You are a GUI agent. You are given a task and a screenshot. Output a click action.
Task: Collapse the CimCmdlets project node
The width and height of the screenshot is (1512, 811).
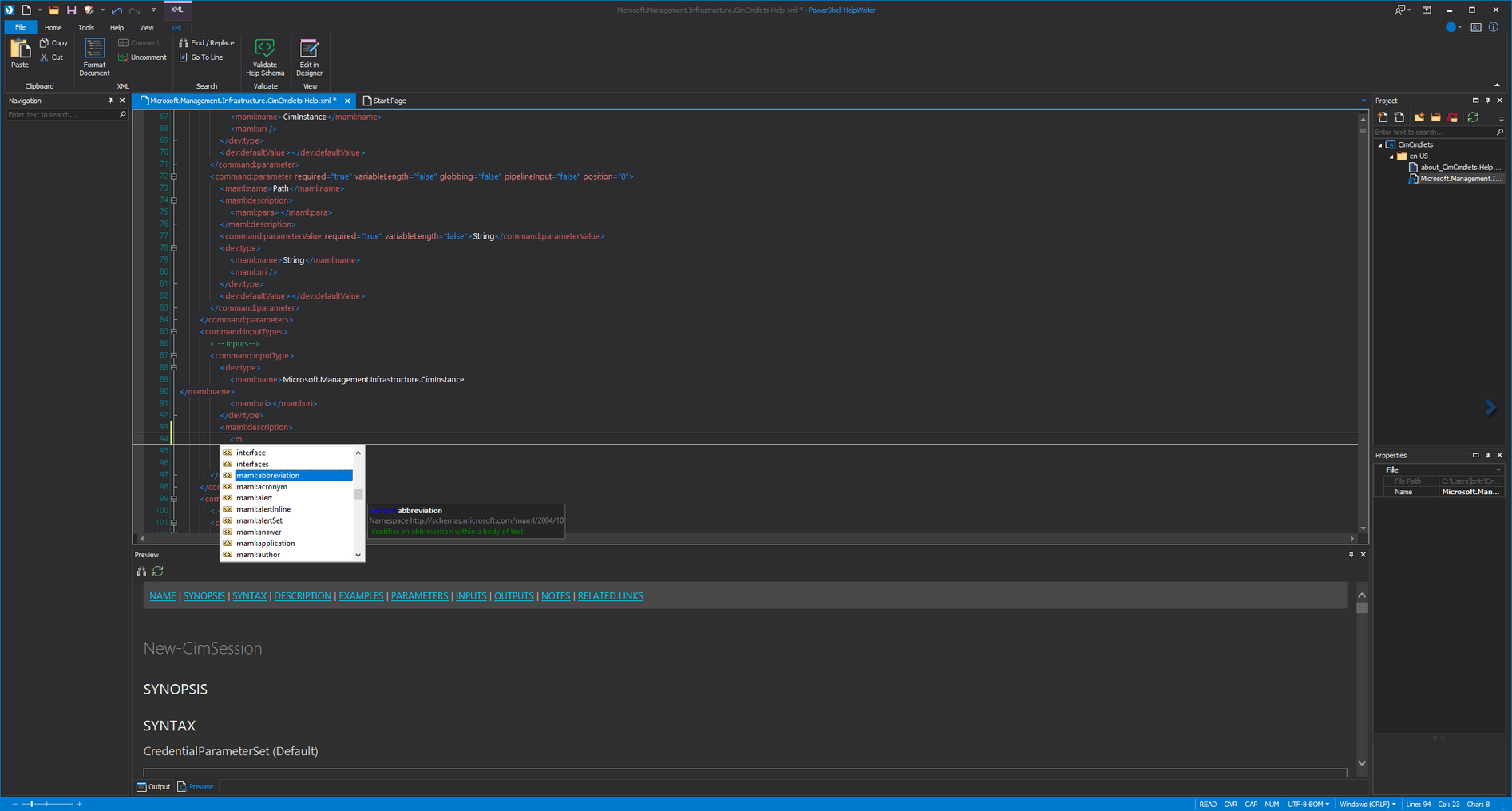click(1380, 145)
